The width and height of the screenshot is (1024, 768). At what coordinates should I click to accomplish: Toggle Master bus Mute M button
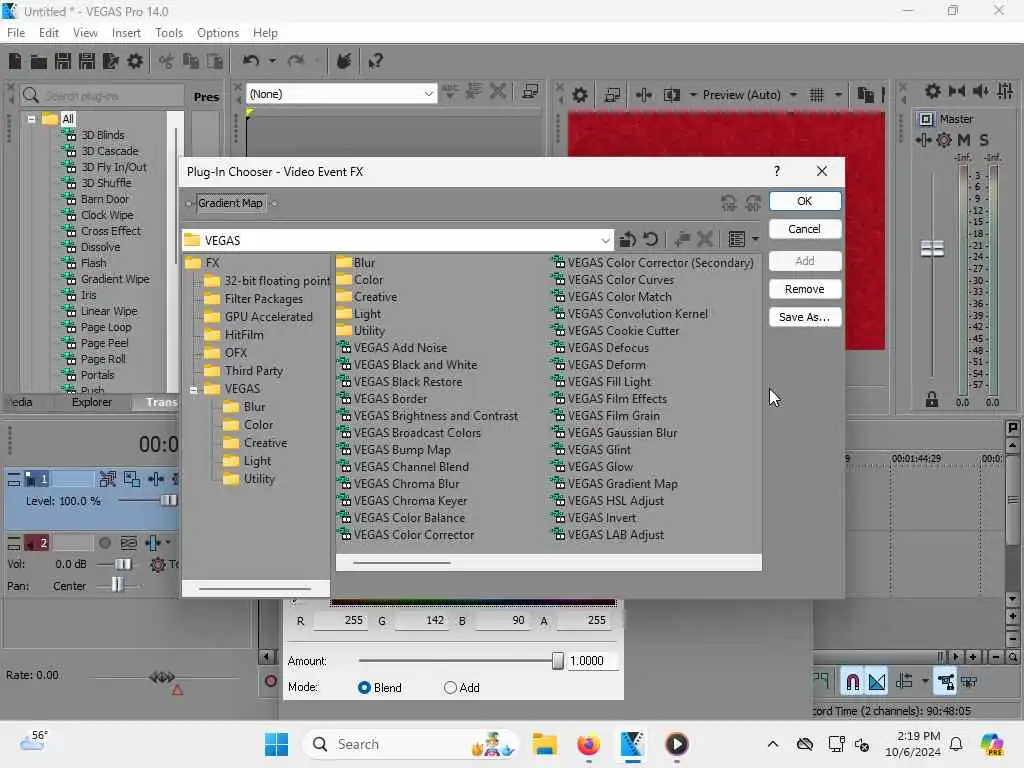point(964,140)
